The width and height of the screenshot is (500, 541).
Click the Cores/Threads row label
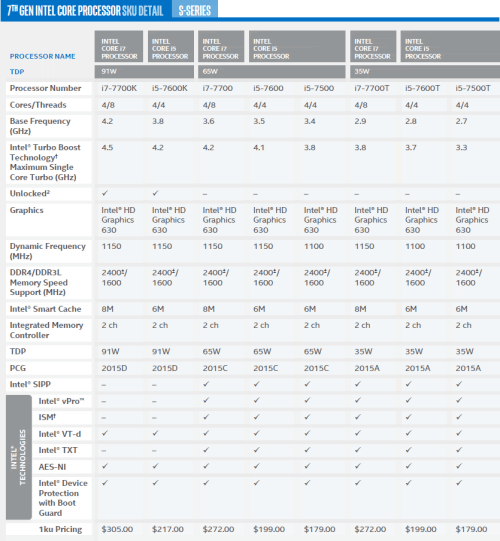pos(38,105)
